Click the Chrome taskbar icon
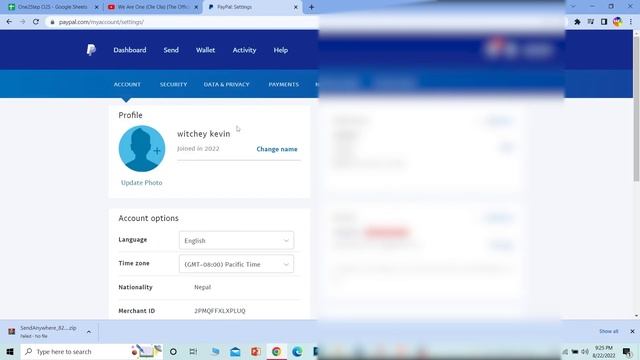This screenshot has height=360, width=640. (276, 351)
